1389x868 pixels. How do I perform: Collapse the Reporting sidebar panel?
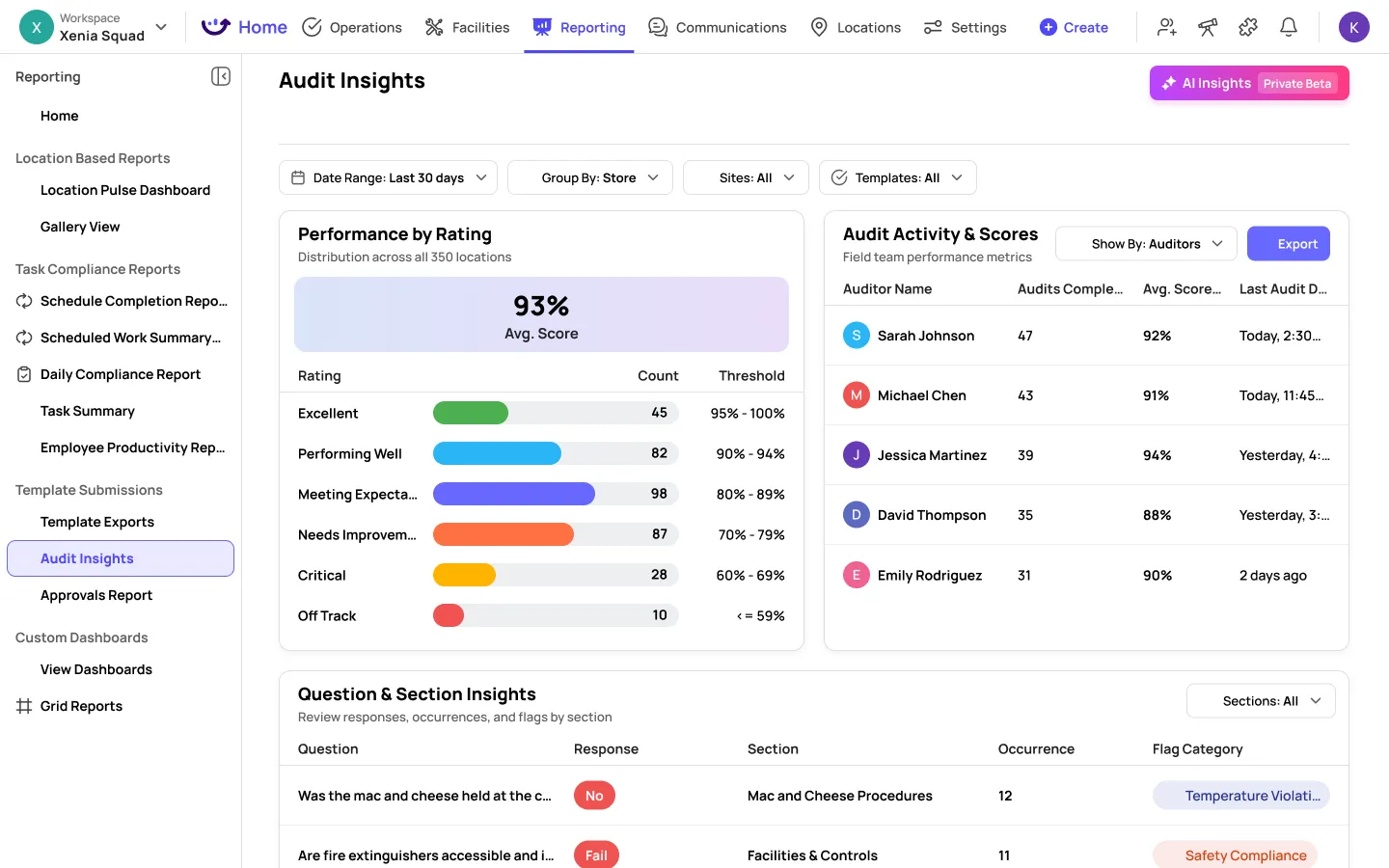221,75
